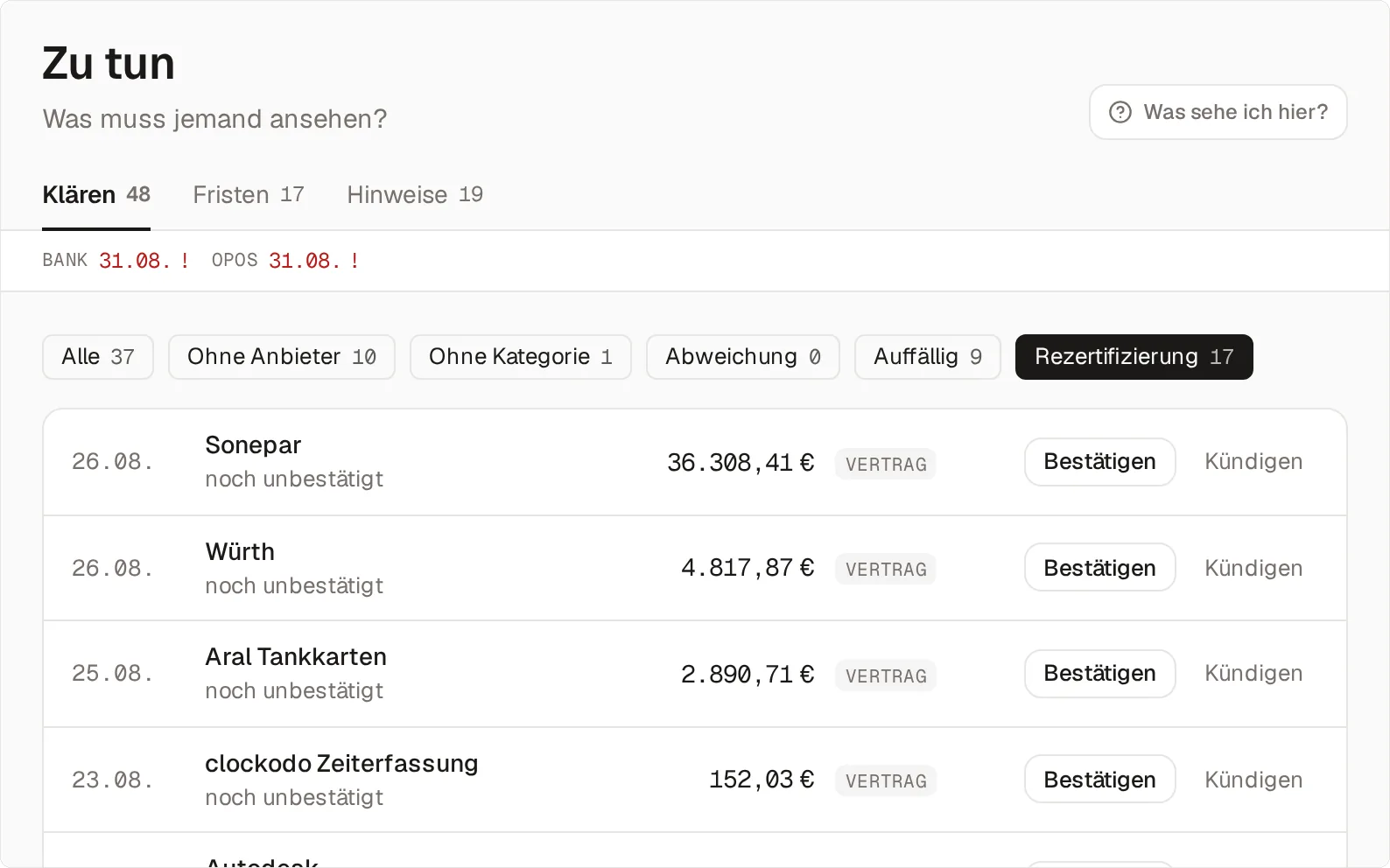
Task: Filter by Ohne Anbieter
Action: [x=282, y=357]
